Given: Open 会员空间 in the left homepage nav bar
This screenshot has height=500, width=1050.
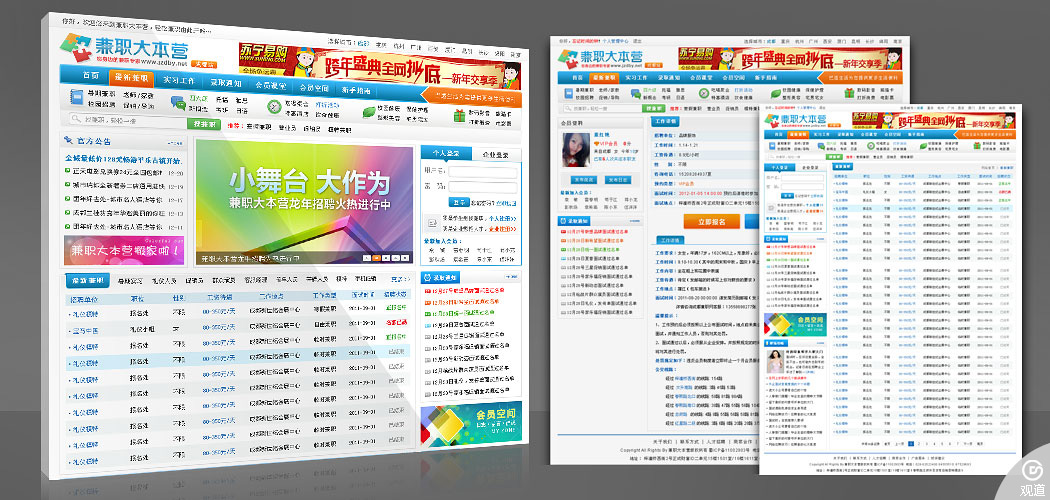Looking at the screenshot, I should pyautogui.click(x=313, y=88).
